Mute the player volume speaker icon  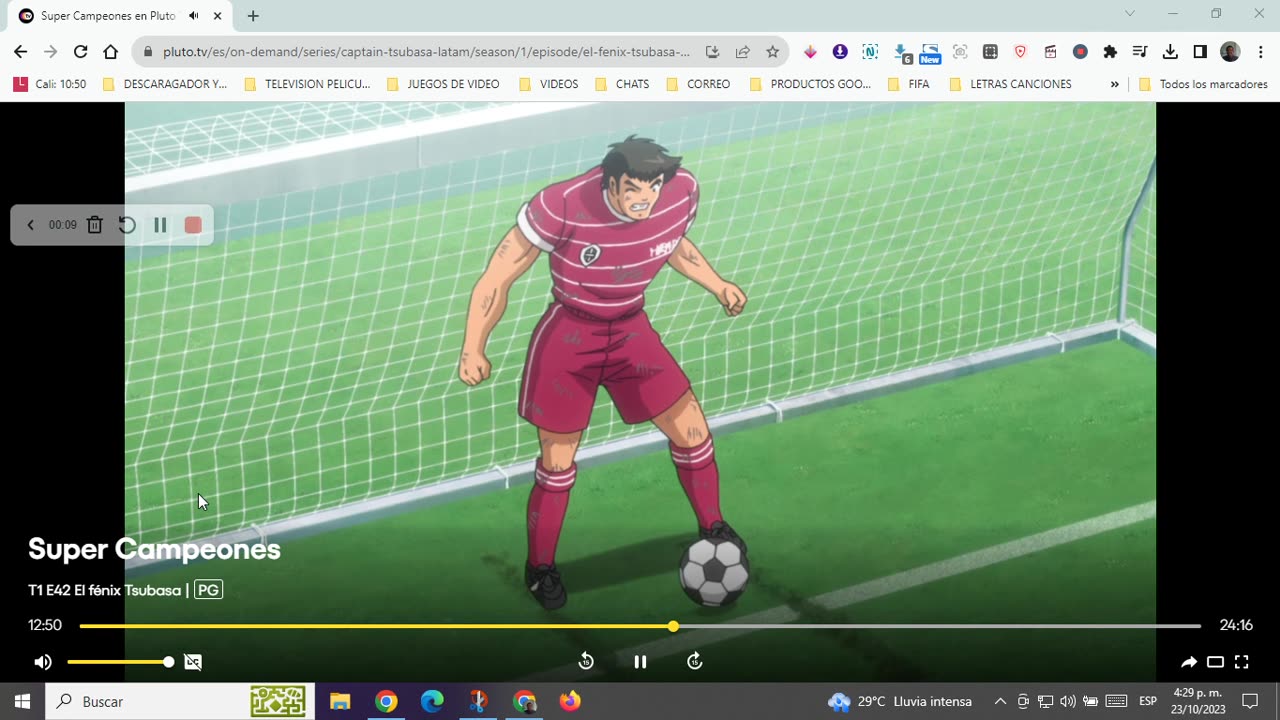click(x=43, y=662)
